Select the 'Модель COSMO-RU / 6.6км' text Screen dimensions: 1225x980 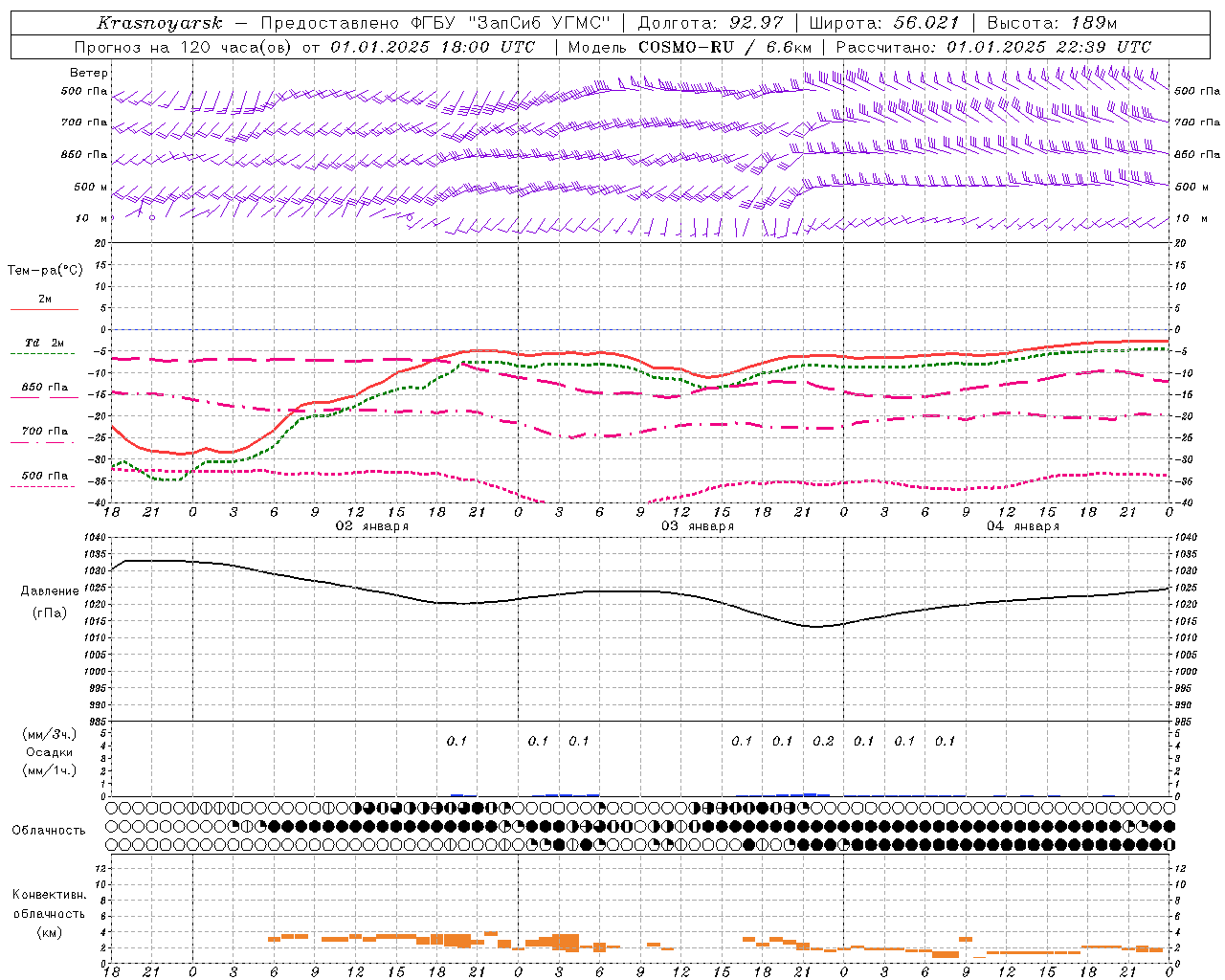click(689, 47)
